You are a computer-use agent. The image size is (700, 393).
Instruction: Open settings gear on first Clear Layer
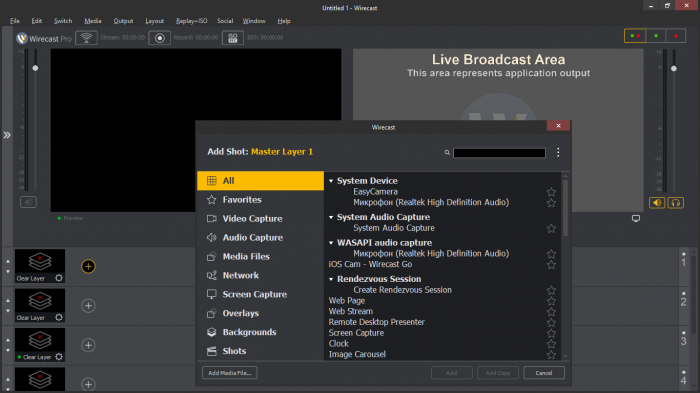(x=59, y=278)
